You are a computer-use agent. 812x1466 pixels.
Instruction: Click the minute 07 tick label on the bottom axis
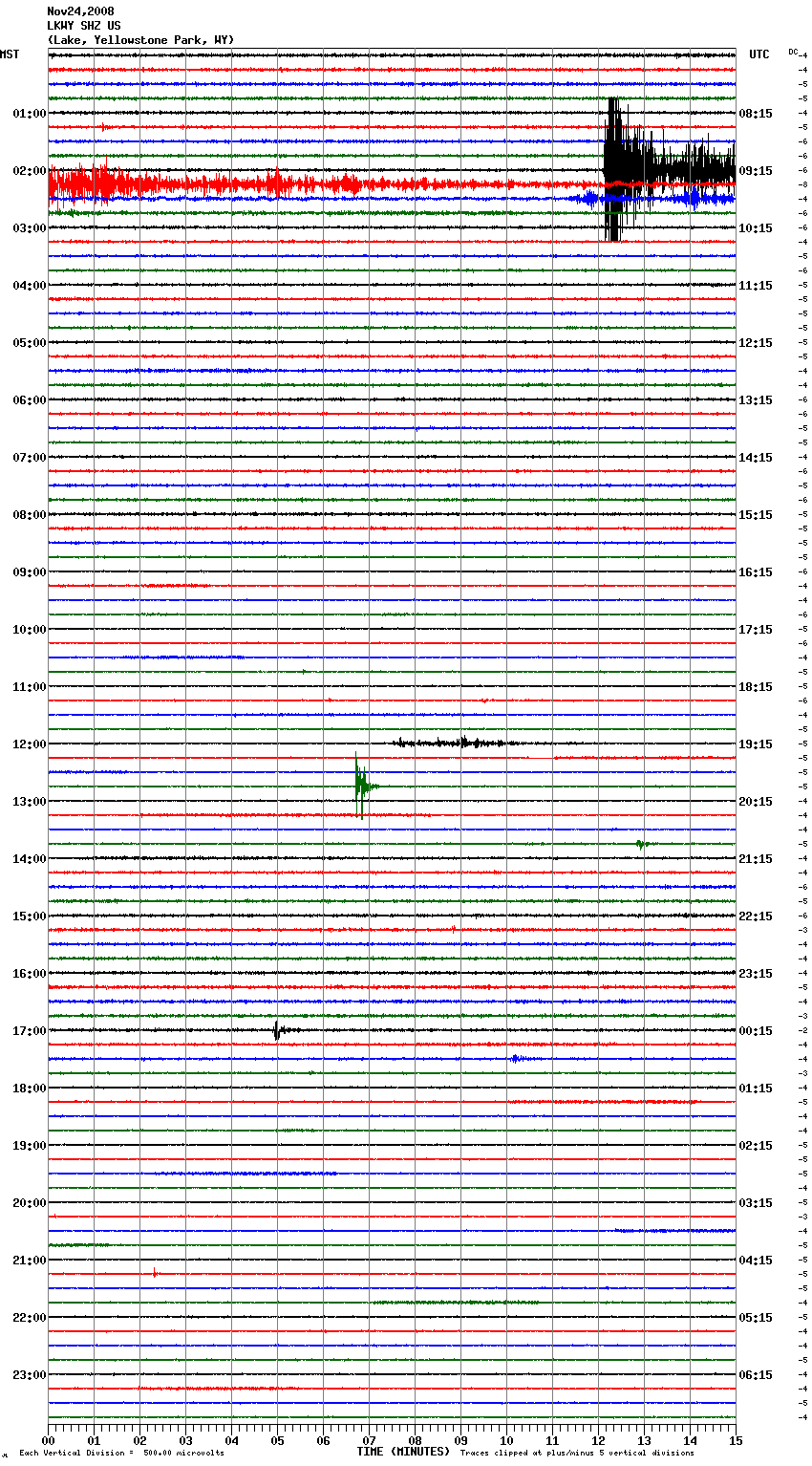pyautogui.click(x=369, y=1440)
